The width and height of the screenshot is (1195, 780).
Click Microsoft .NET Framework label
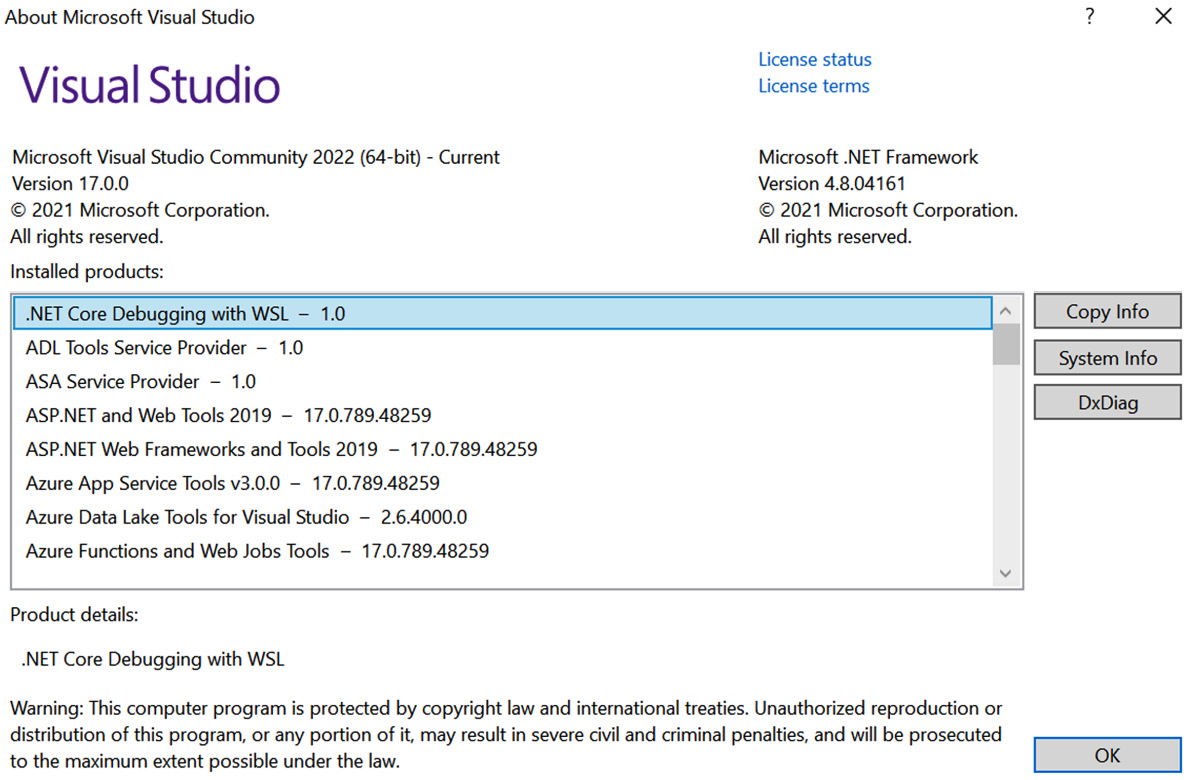click(868, 157)
